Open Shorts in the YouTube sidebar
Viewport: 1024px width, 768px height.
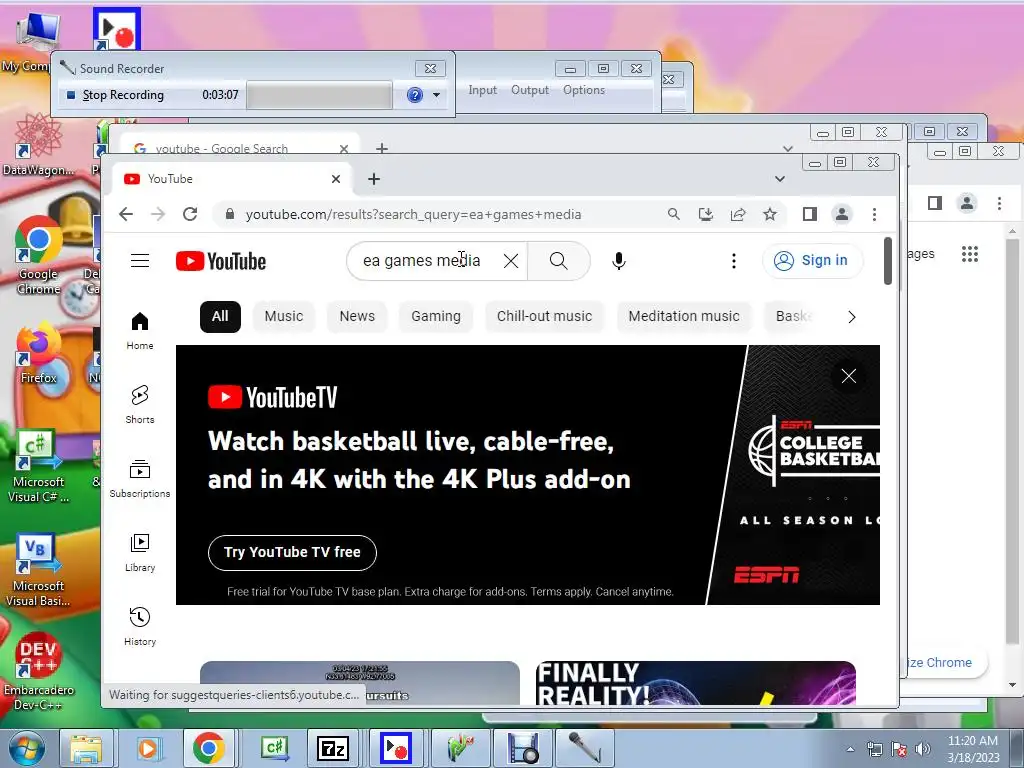(140, 405)
